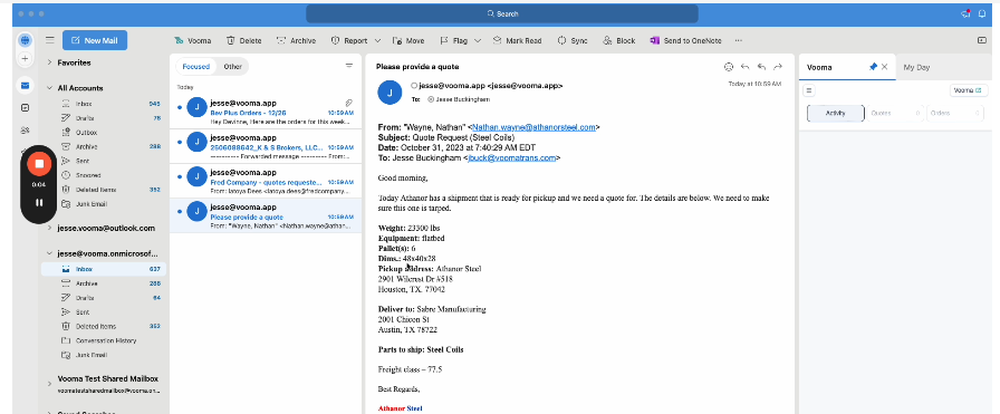Click the Sync toolbar button
Image resolution: width=1000 pixels, height=414 pixels.
pos(572,40)
